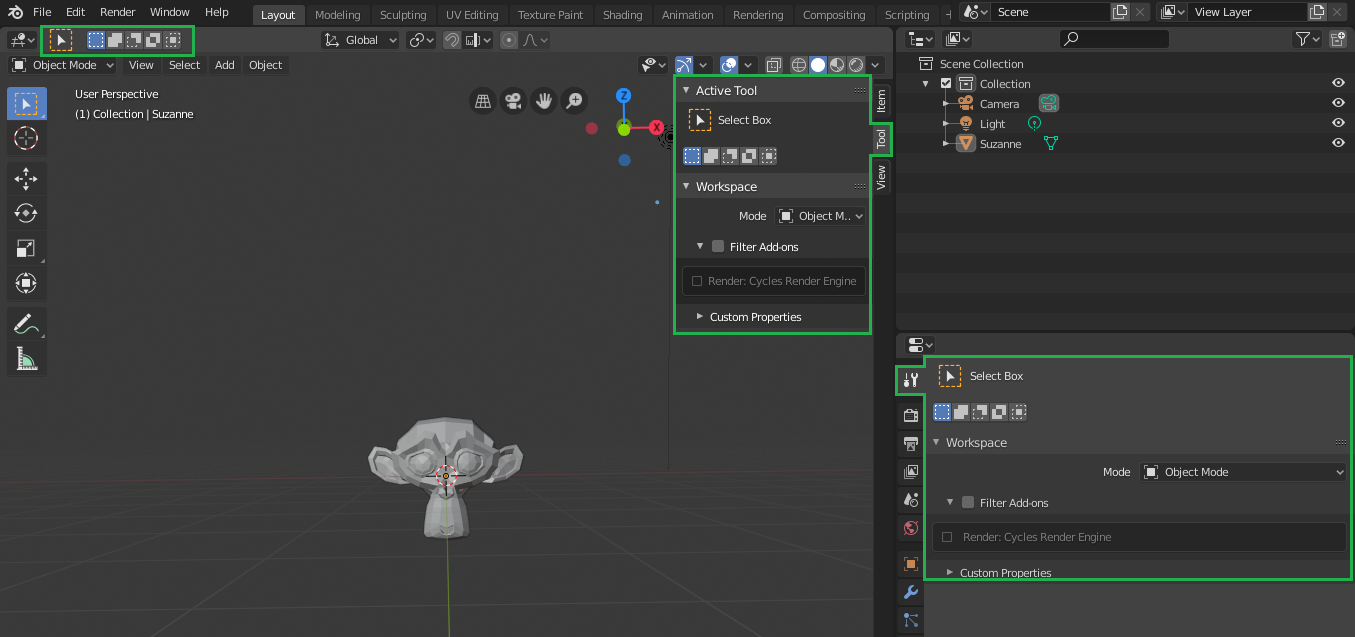The image size is (1355, 637).
Task: Toggle the X-Ray display button
Action: tap(774, 65)
